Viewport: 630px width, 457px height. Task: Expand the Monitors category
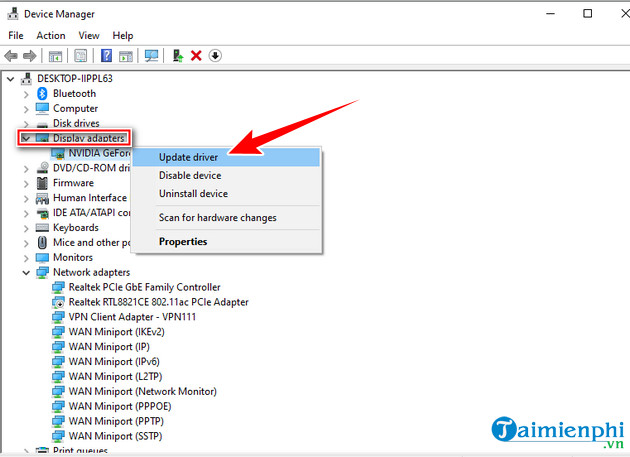point(26,258)
